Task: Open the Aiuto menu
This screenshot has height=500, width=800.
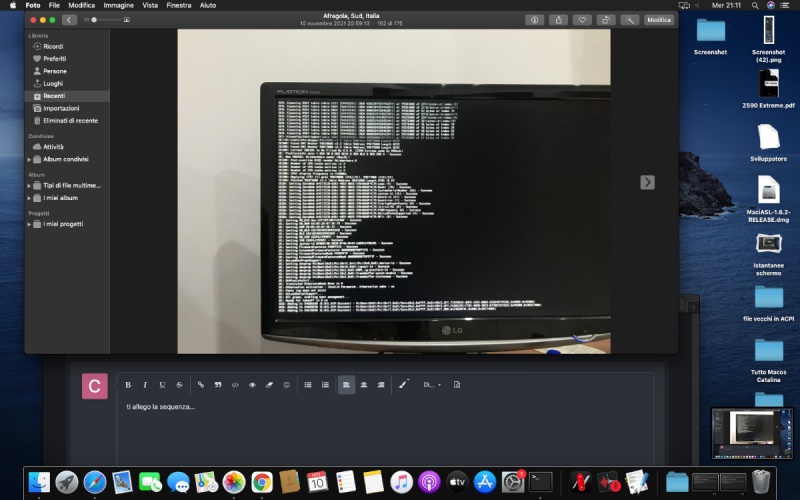Action: point(208,5)
